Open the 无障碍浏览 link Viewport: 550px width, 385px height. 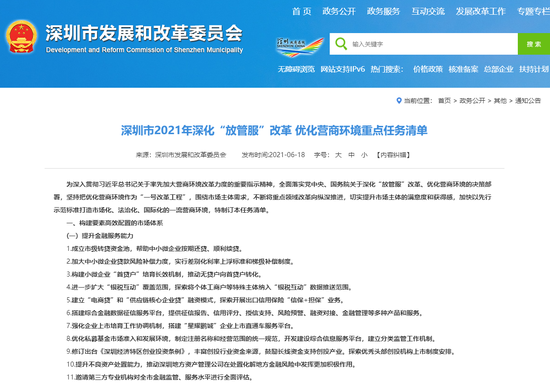pyautogui.click(x=296, y=69)
